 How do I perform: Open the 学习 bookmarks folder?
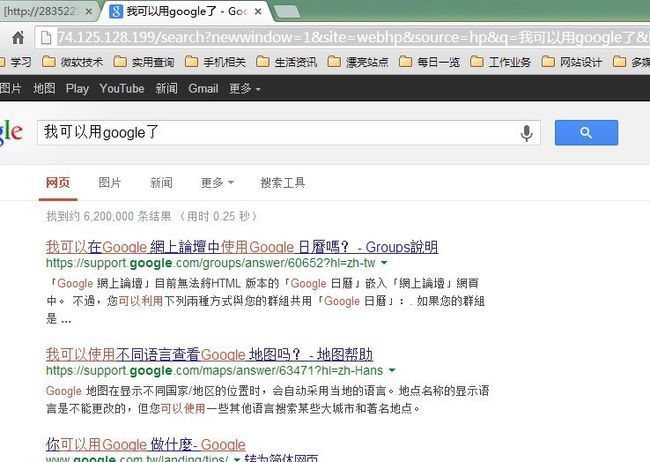16,62
